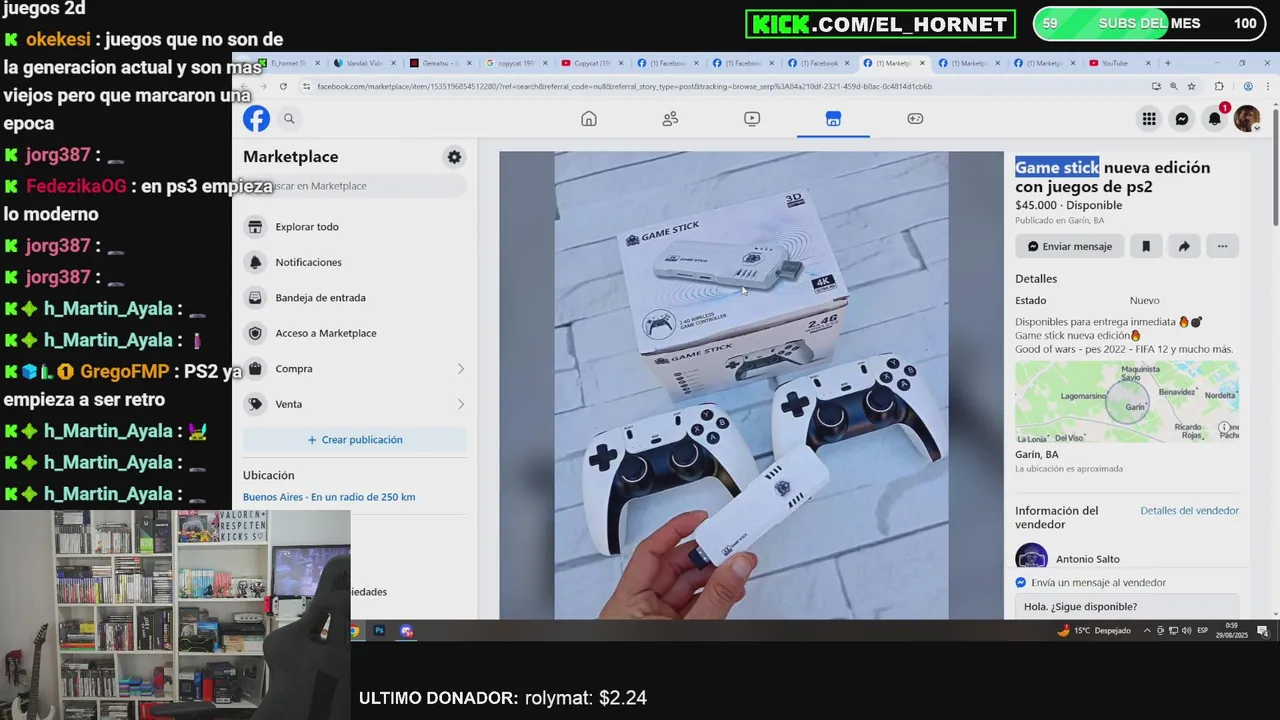The height and width of the screenshot is (720, 1280).
Task: Select Explorar todo in Marketplace sidebar
Action: pos(355,227)
